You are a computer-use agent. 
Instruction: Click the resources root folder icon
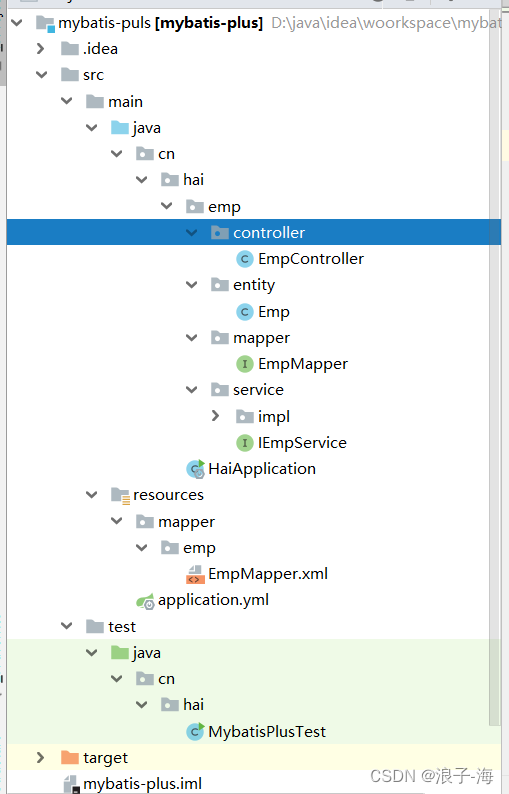point(121,495)
